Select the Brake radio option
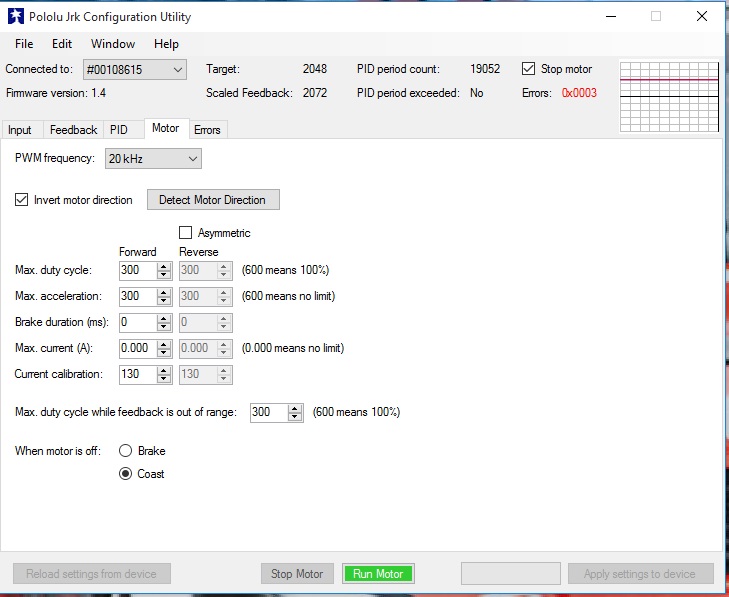 tap(126, 451)
